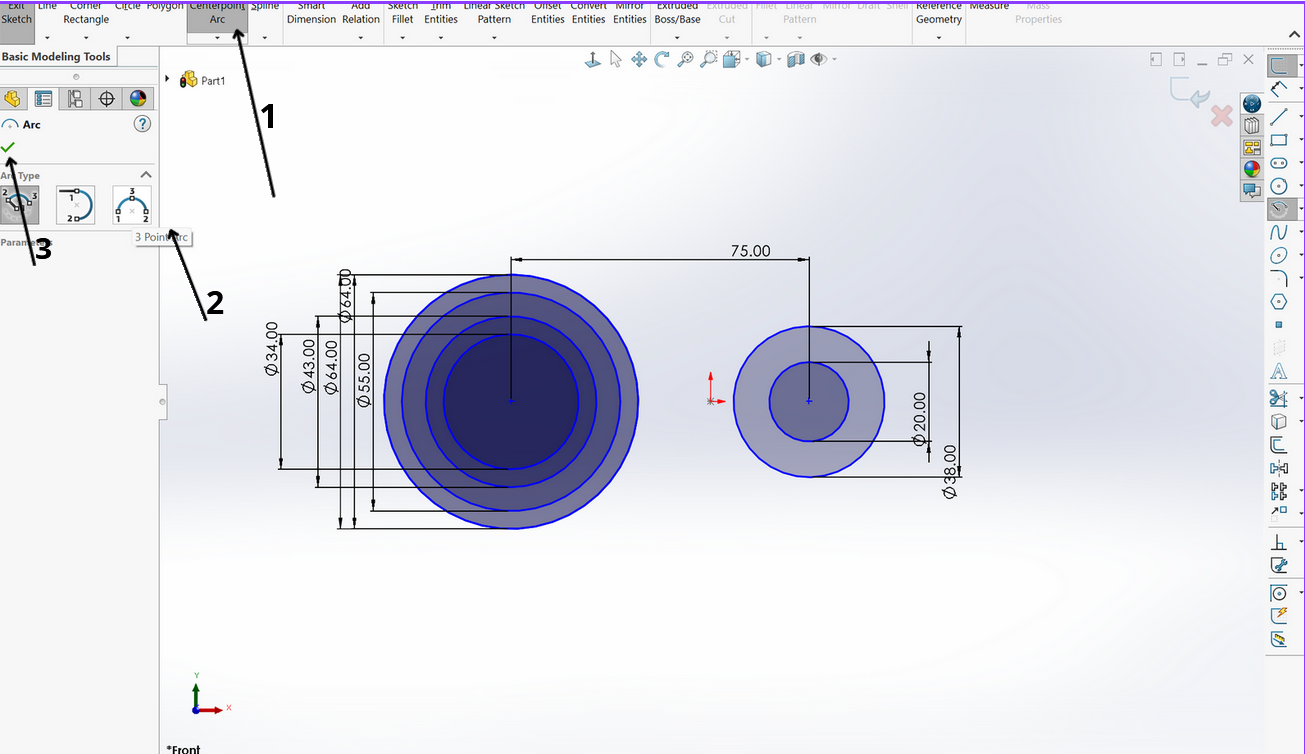
Task: Open View Palette task pane icon
Action: point(1252,147)
